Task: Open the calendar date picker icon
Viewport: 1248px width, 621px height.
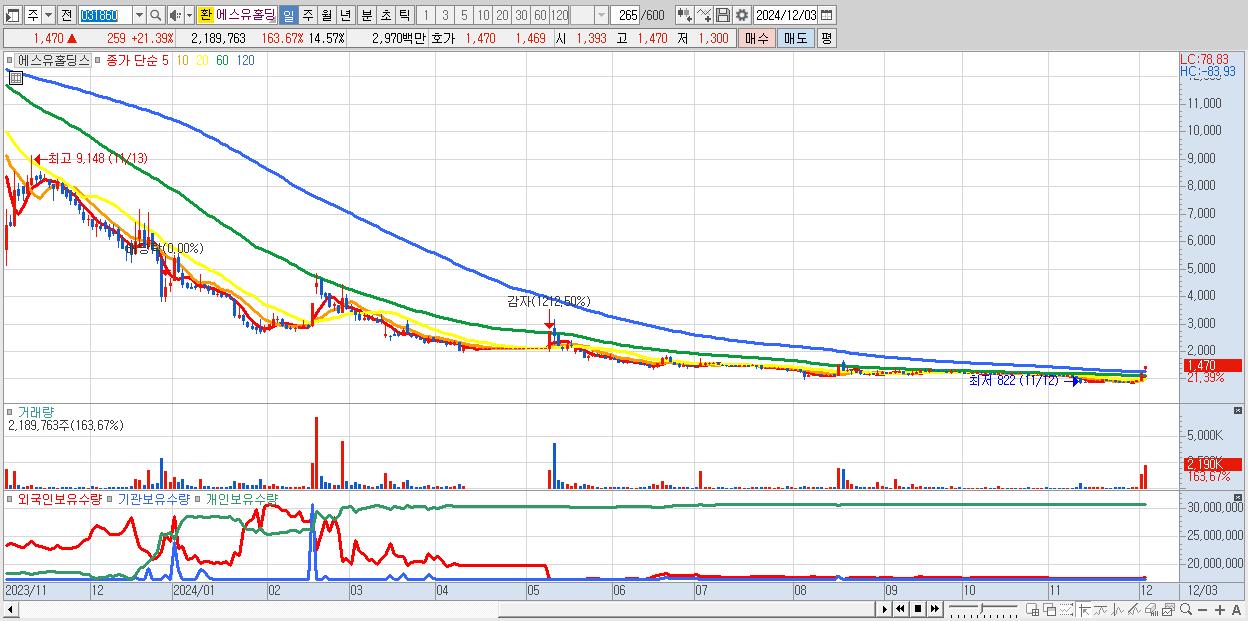Action: click(827, 15)
